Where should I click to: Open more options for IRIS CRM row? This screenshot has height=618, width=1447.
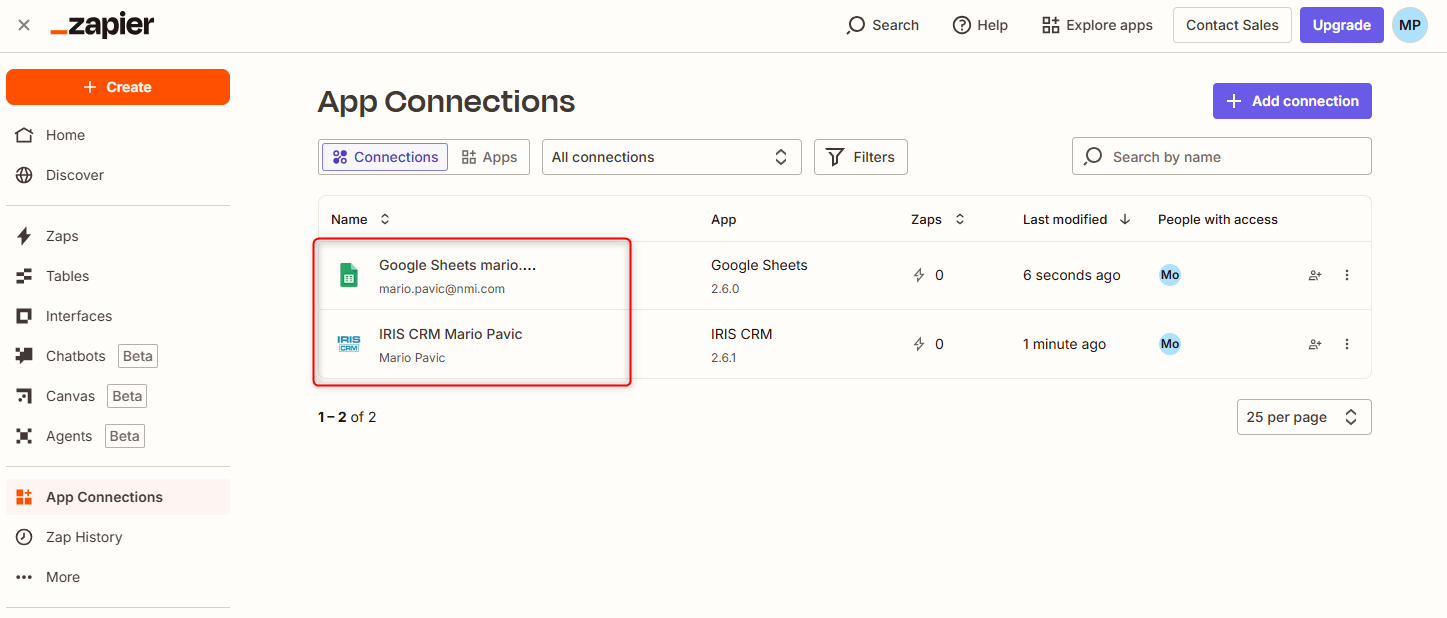pyautogui.click(x=1347, y=344)
